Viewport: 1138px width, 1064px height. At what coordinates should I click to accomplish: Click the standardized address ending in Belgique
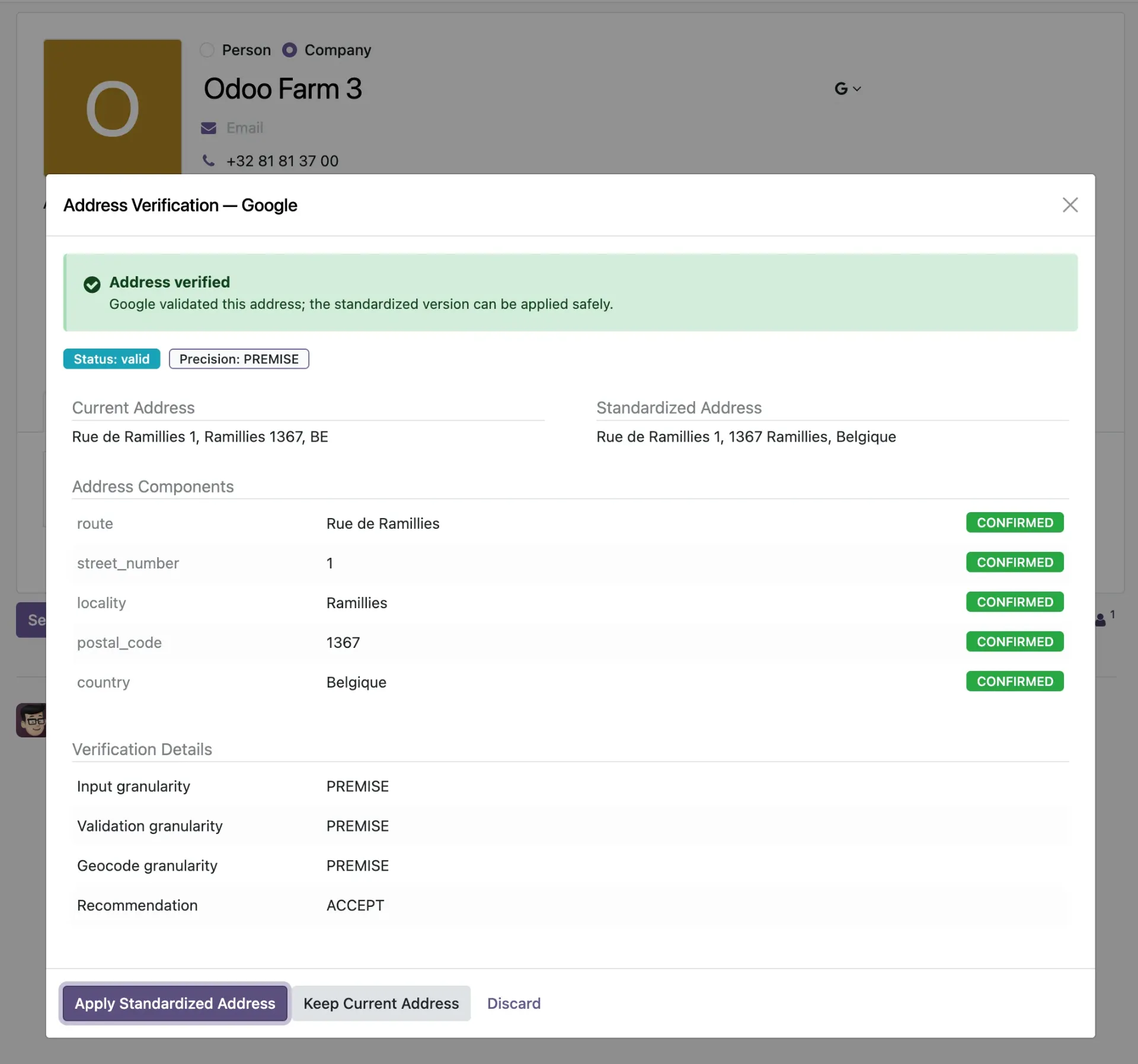(746, 437)
